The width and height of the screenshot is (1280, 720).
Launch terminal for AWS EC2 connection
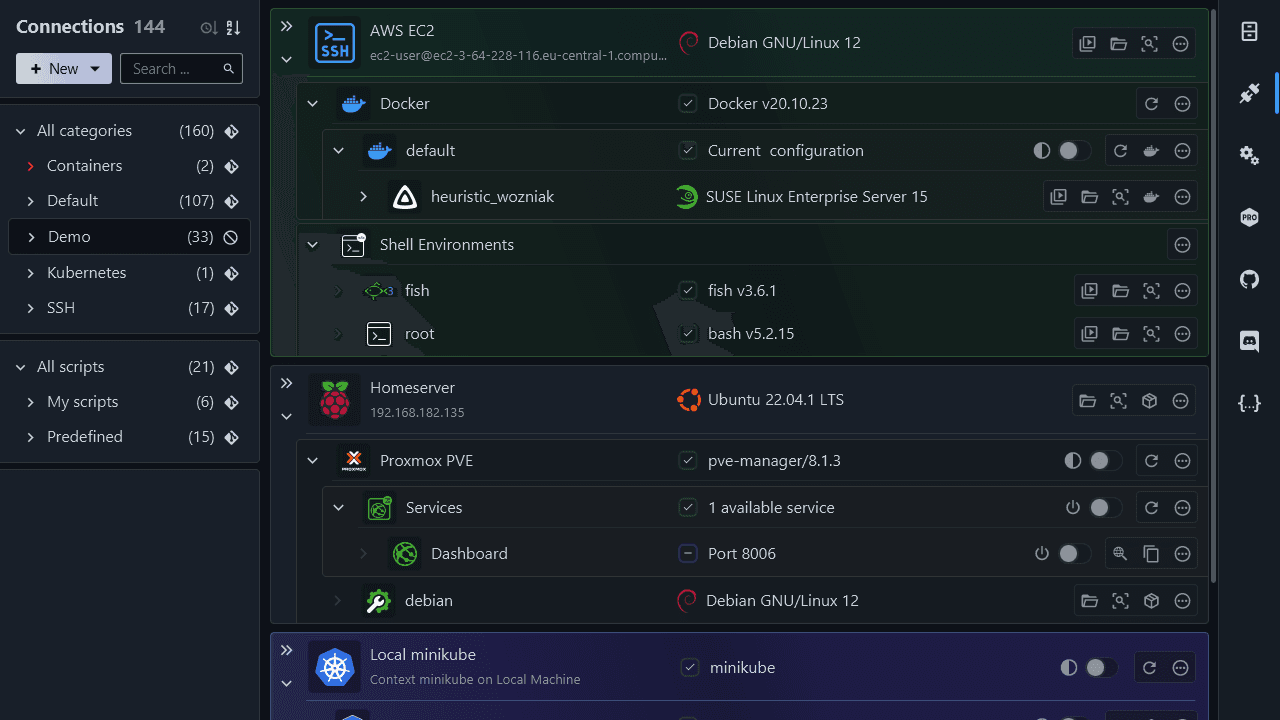[1087, 44]
